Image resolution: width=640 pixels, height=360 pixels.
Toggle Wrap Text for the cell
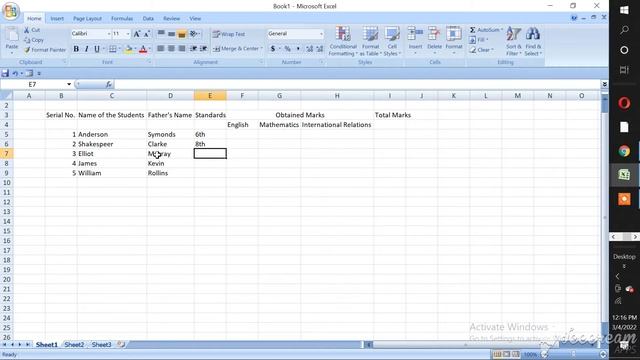coord(229,34)
